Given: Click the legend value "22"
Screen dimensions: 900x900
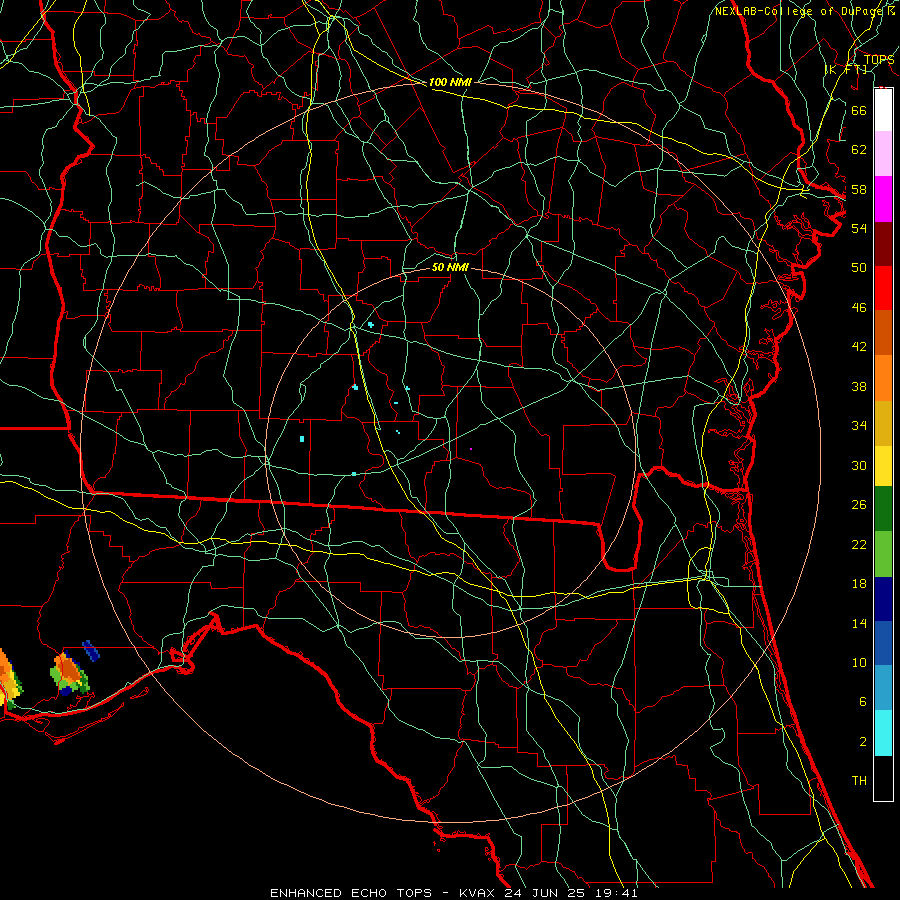Looking at the screenshot, I should (x=859, y=544).
